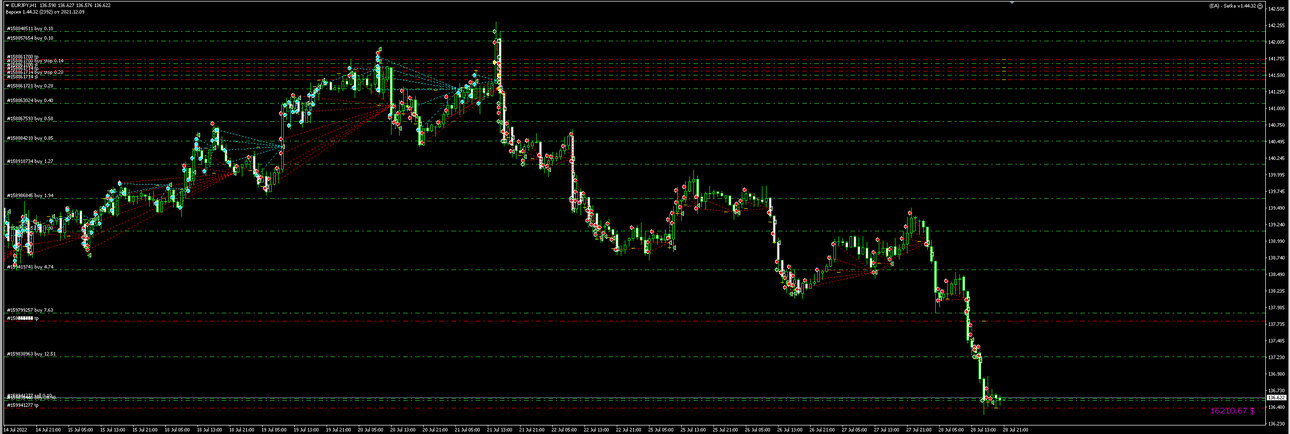Screen dimensions: 1290x434
Task: Select order line #158857654 buy 0.10
Action: tap(30, 38)
